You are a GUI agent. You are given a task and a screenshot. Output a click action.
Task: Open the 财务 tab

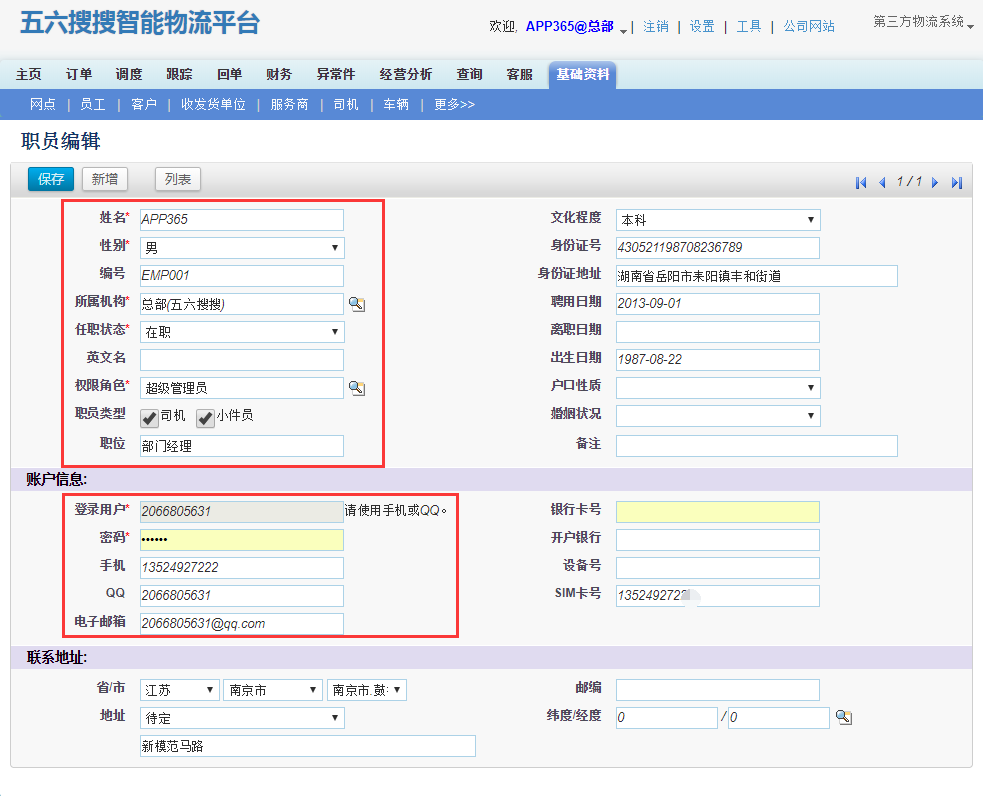(279, 74)
